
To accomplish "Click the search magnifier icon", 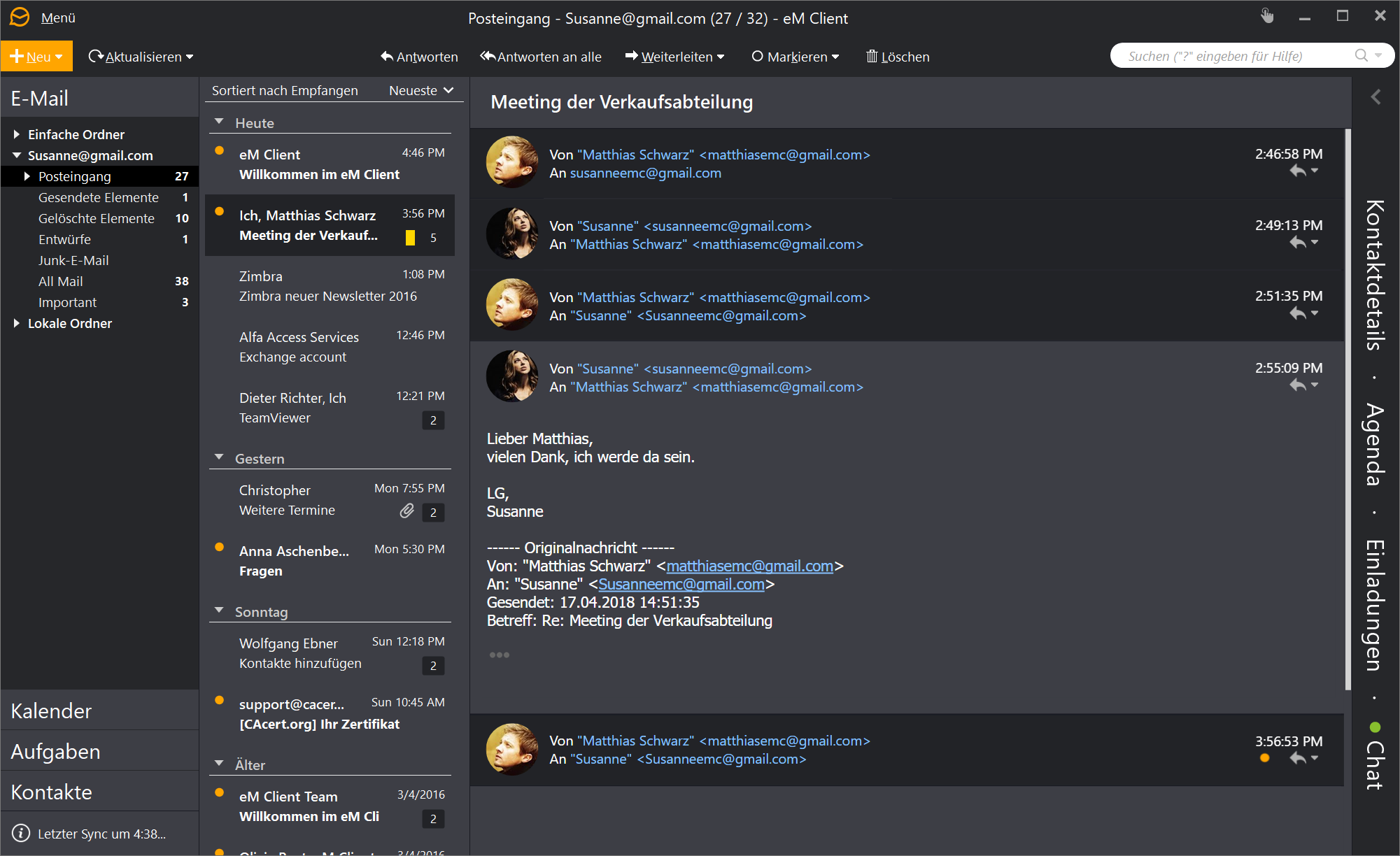I will (1361, 55).
